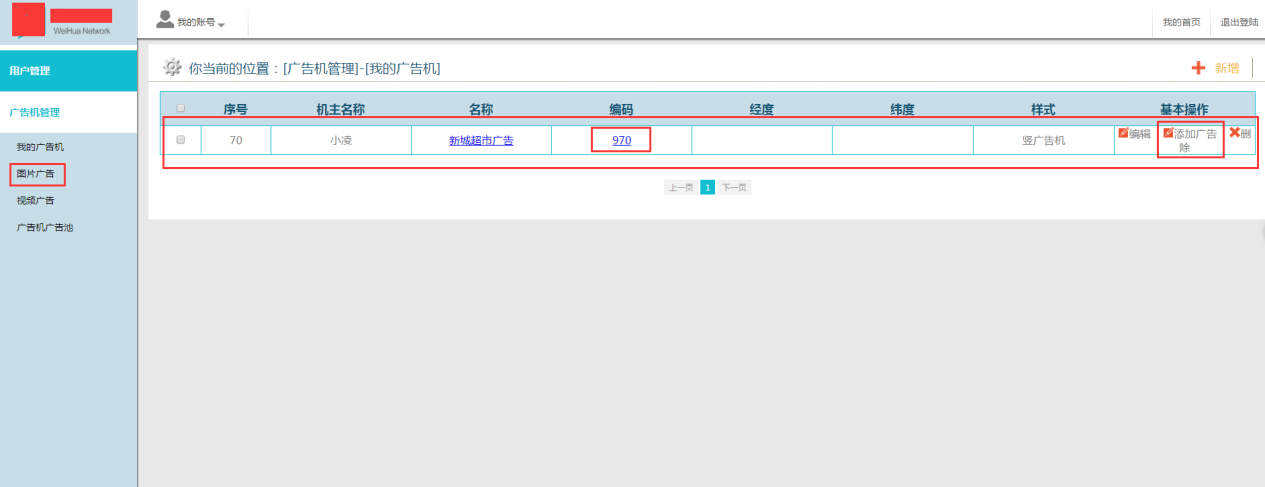This screenshot has height=487, width=1265.
Task: Click the WeiHua Network logo
Action: 68,21
